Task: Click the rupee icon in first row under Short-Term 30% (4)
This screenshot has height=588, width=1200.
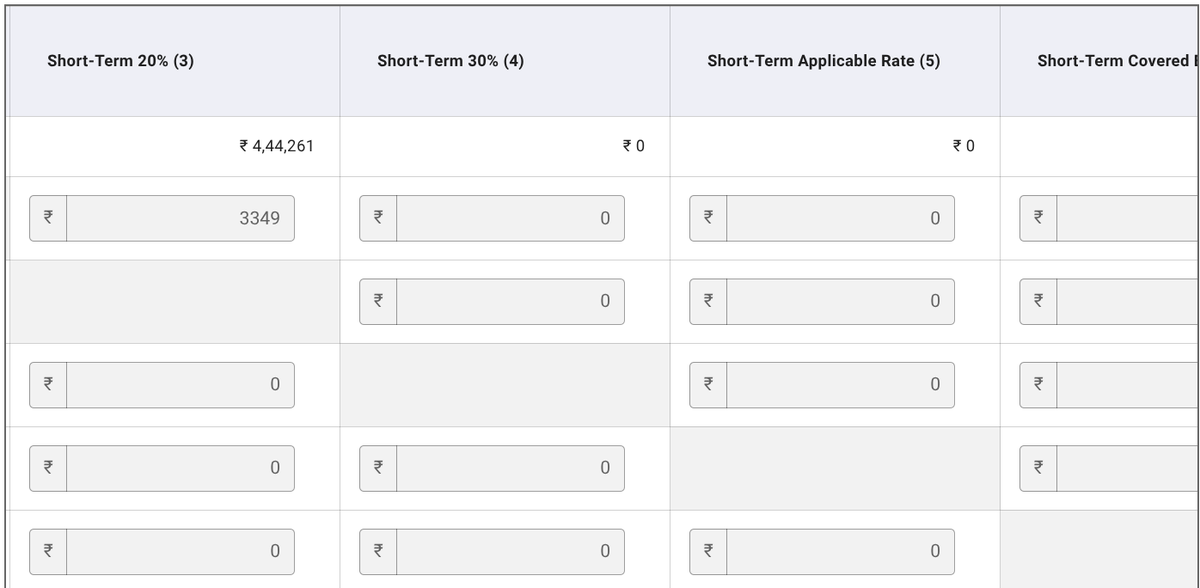Action: [x=378, y=218]
